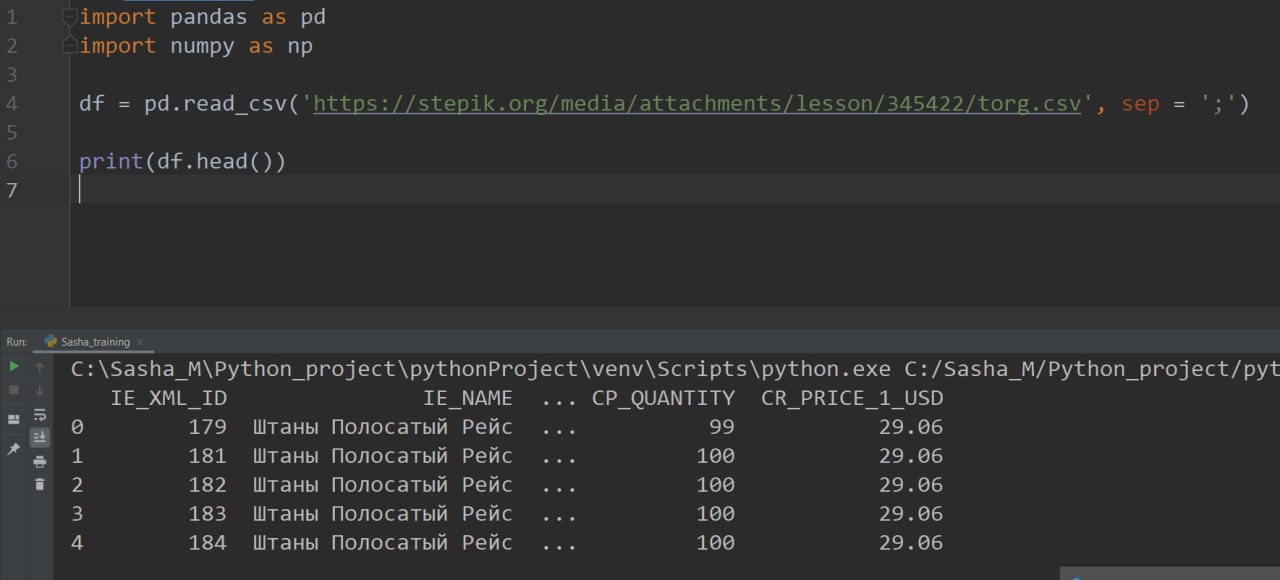Click Up the Stack Trace arrow

pos(40,367)
